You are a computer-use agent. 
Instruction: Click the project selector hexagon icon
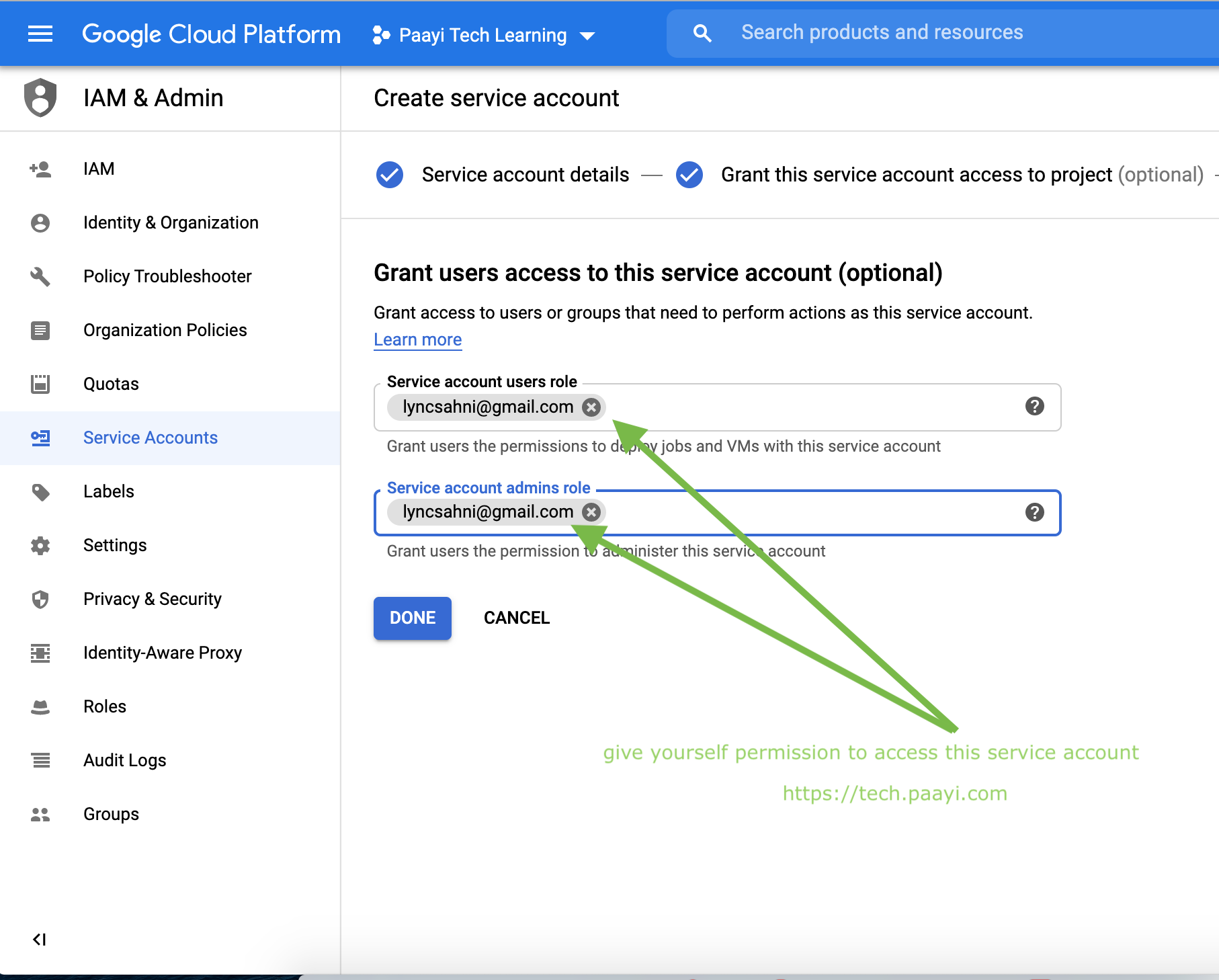click(381, 35)
